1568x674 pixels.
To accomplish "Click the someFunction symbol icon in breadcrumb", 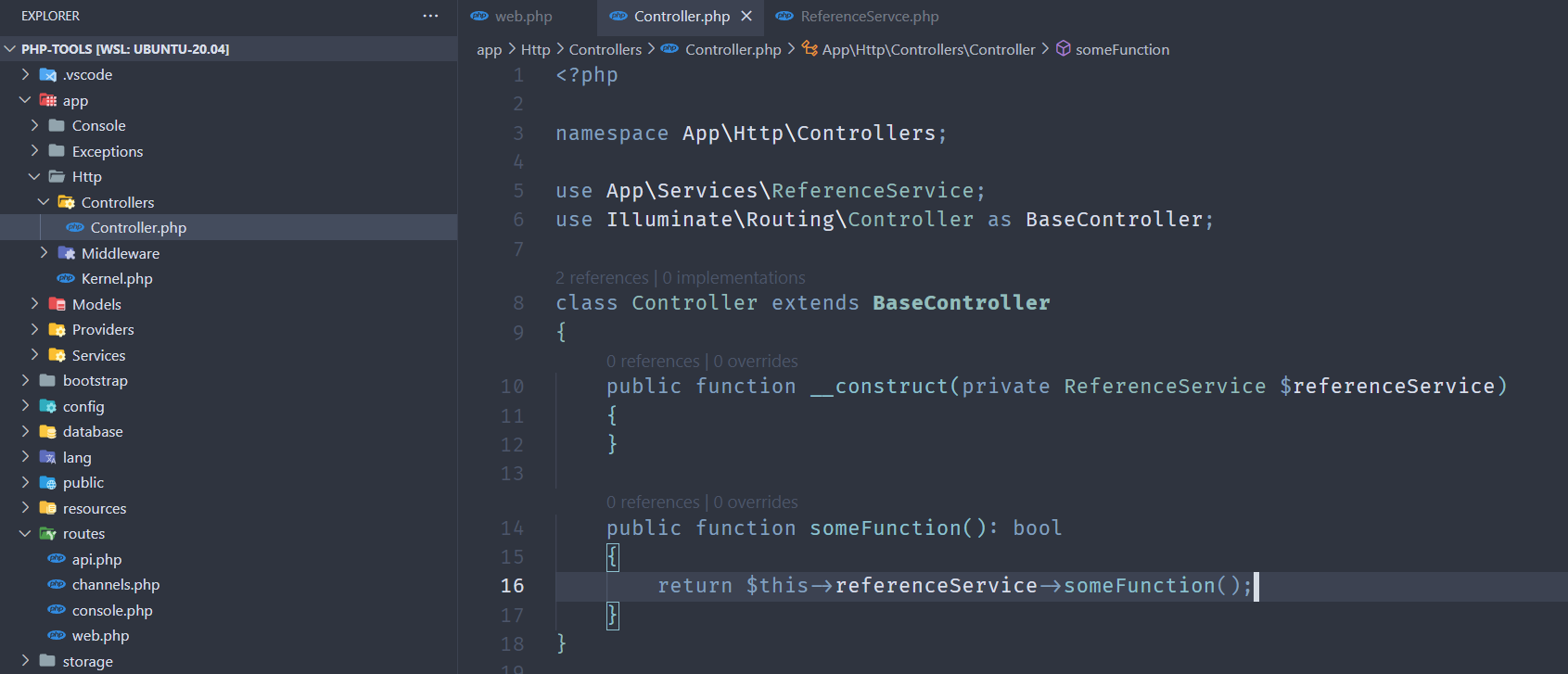I will (x=1064, y=49).
